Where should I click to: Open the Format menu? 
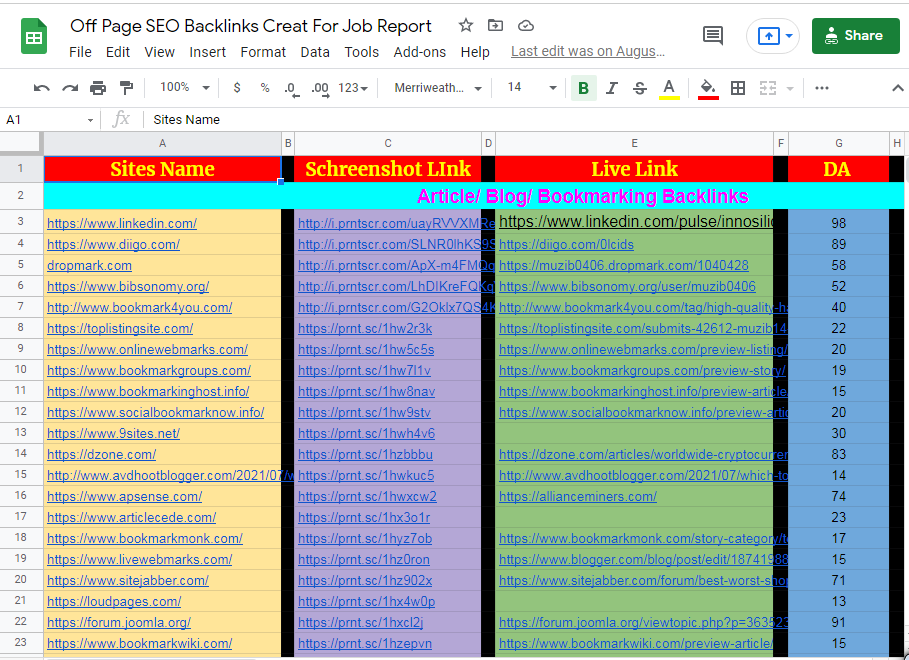263,52
